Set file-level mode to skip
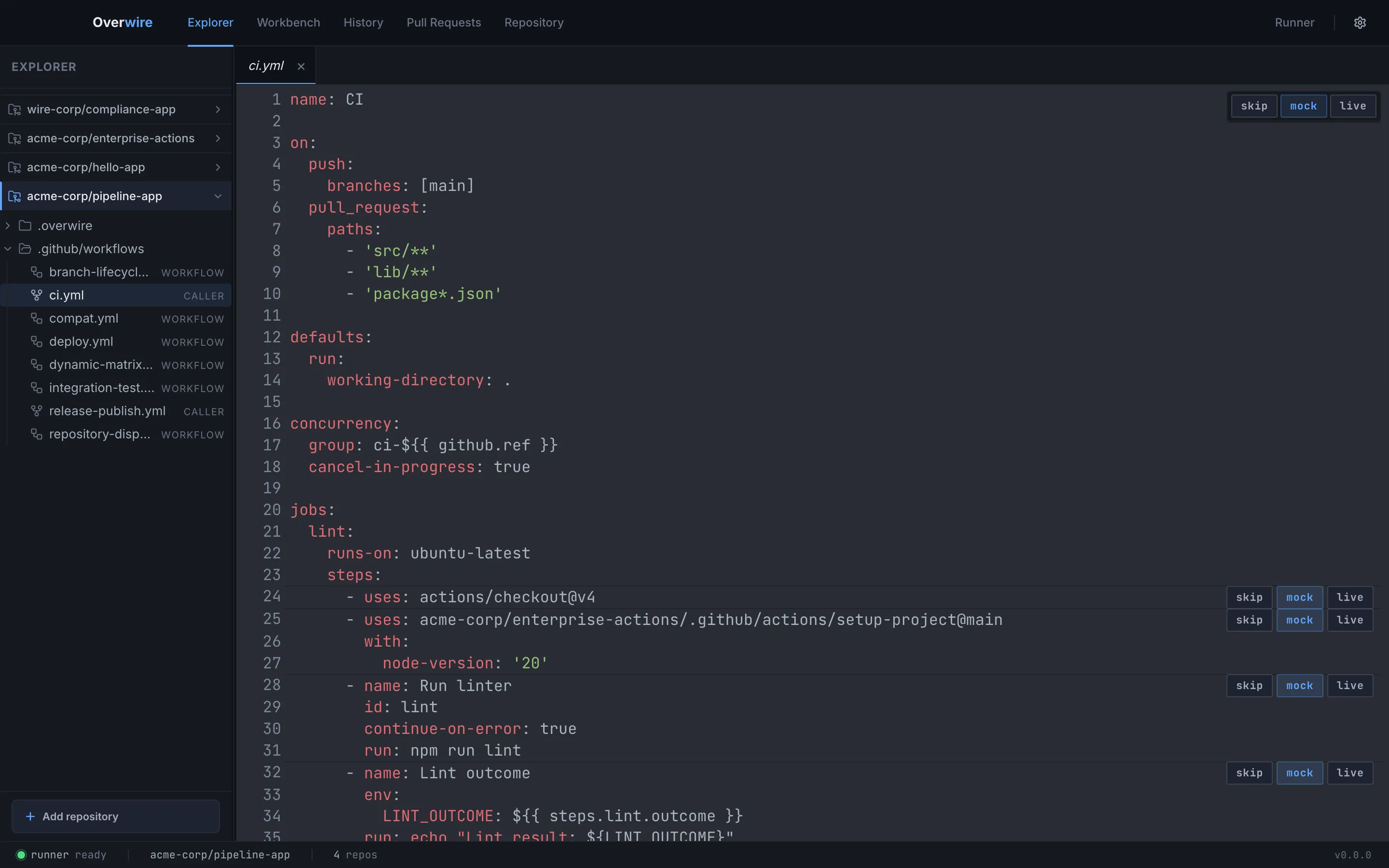The image size is (1389, 868). point(1254,106)
